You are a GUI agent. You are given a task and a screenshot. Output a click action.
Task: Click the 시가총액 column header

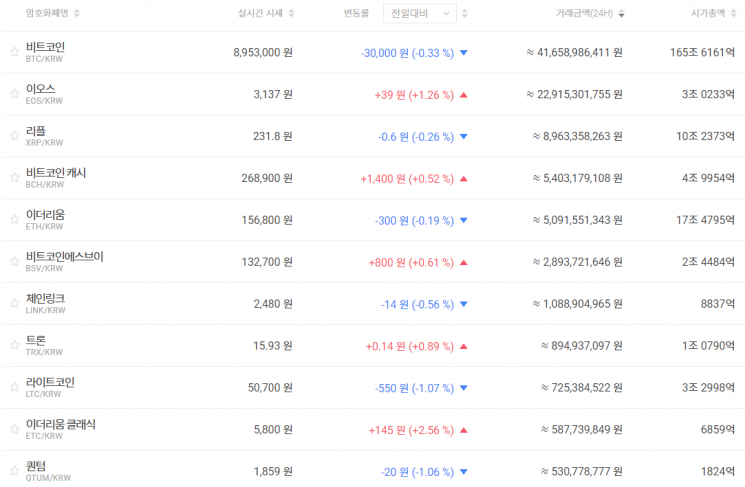click(708, 13)
